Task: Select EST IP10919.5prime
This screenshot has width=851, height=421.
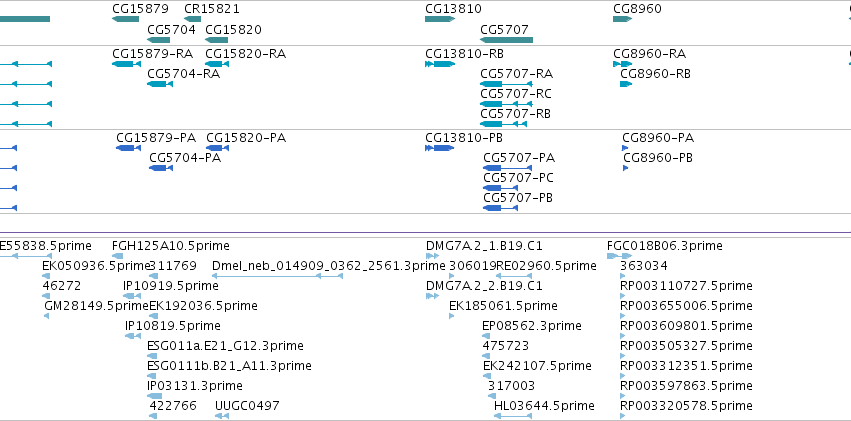Action: pyautogui.click(x=132, y=296)
